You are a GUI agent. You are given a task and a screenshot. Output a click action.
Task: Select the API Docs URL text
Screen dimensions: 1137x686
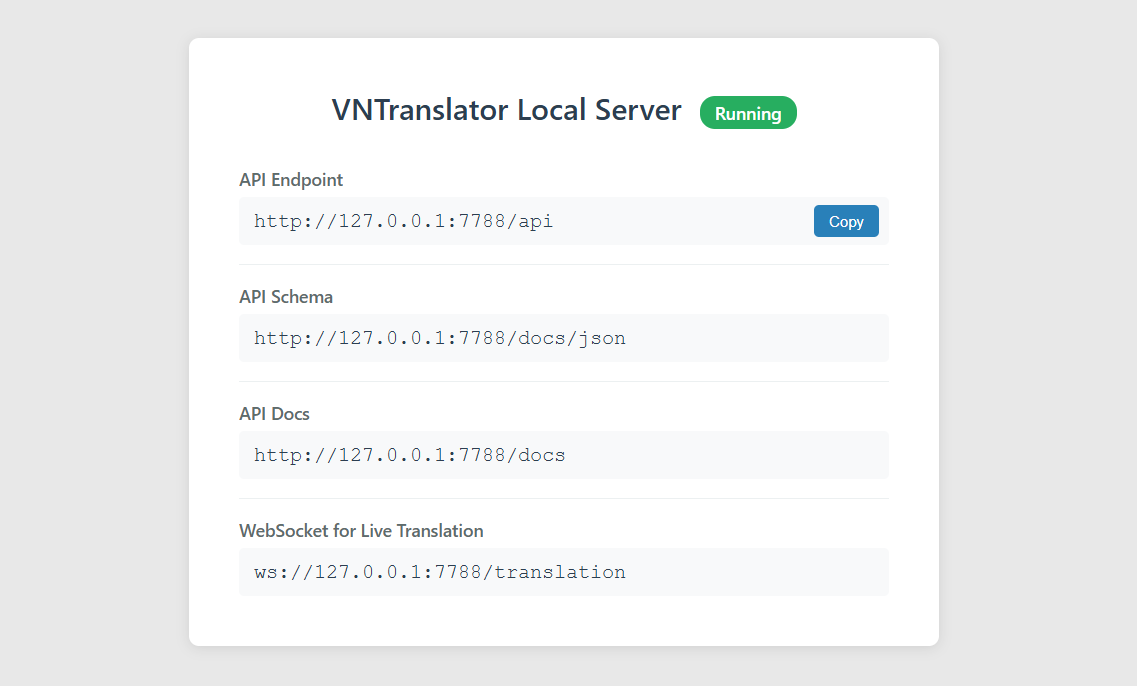(409, 455)
